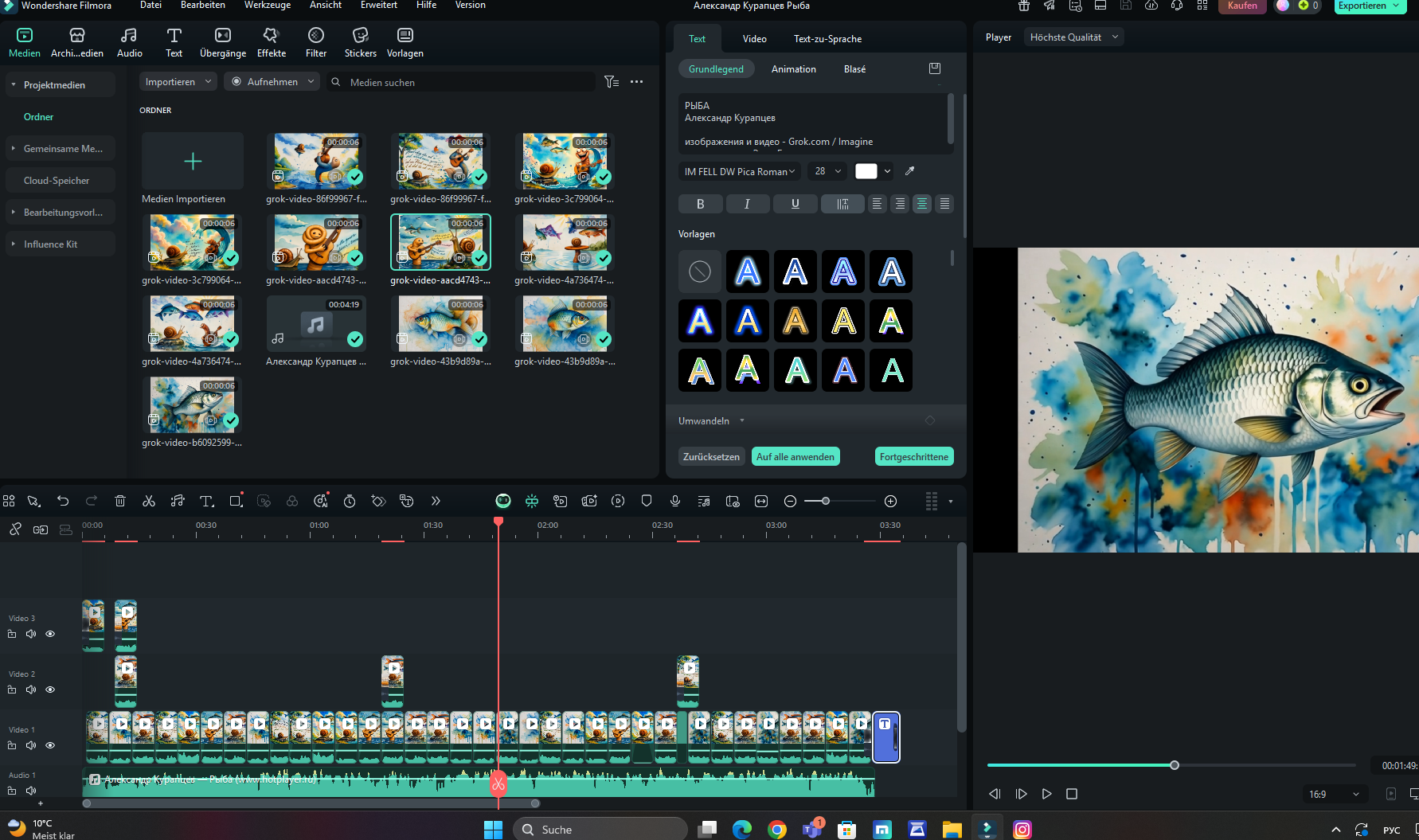Open the Höchste Qualität quality dropdown
The width and height of the screenshot is (1419, 840).
point(1073,37)
